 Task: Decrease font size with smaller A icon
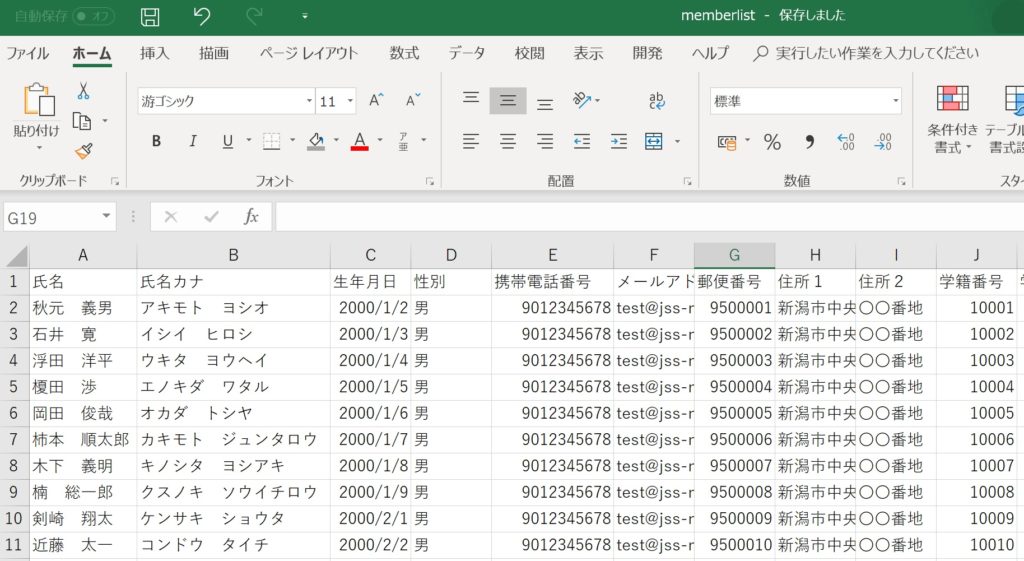click(x=413, y=100)
